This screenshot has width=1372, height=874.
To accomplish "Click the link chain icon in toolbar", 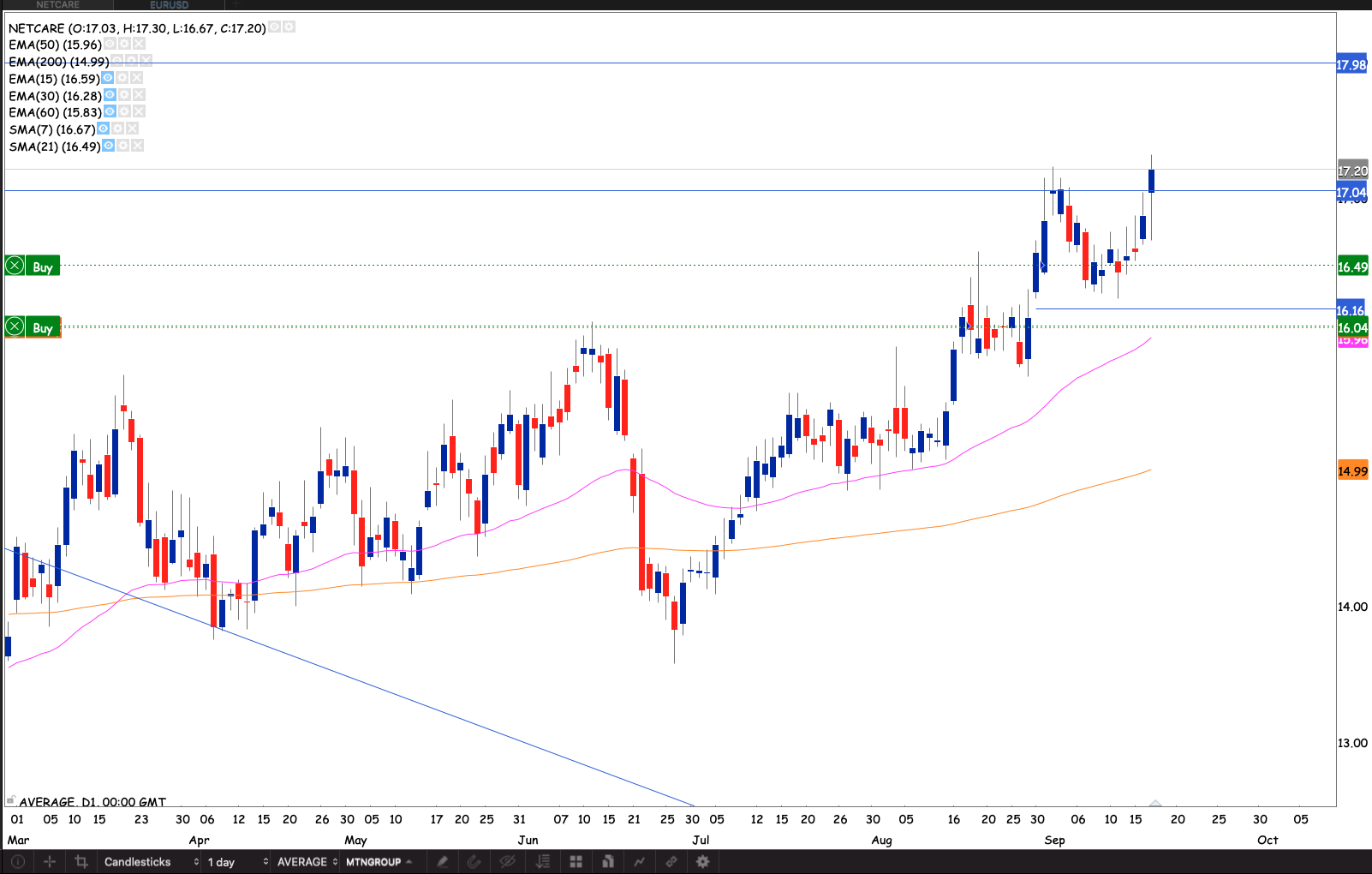I will tap(671, 862).
